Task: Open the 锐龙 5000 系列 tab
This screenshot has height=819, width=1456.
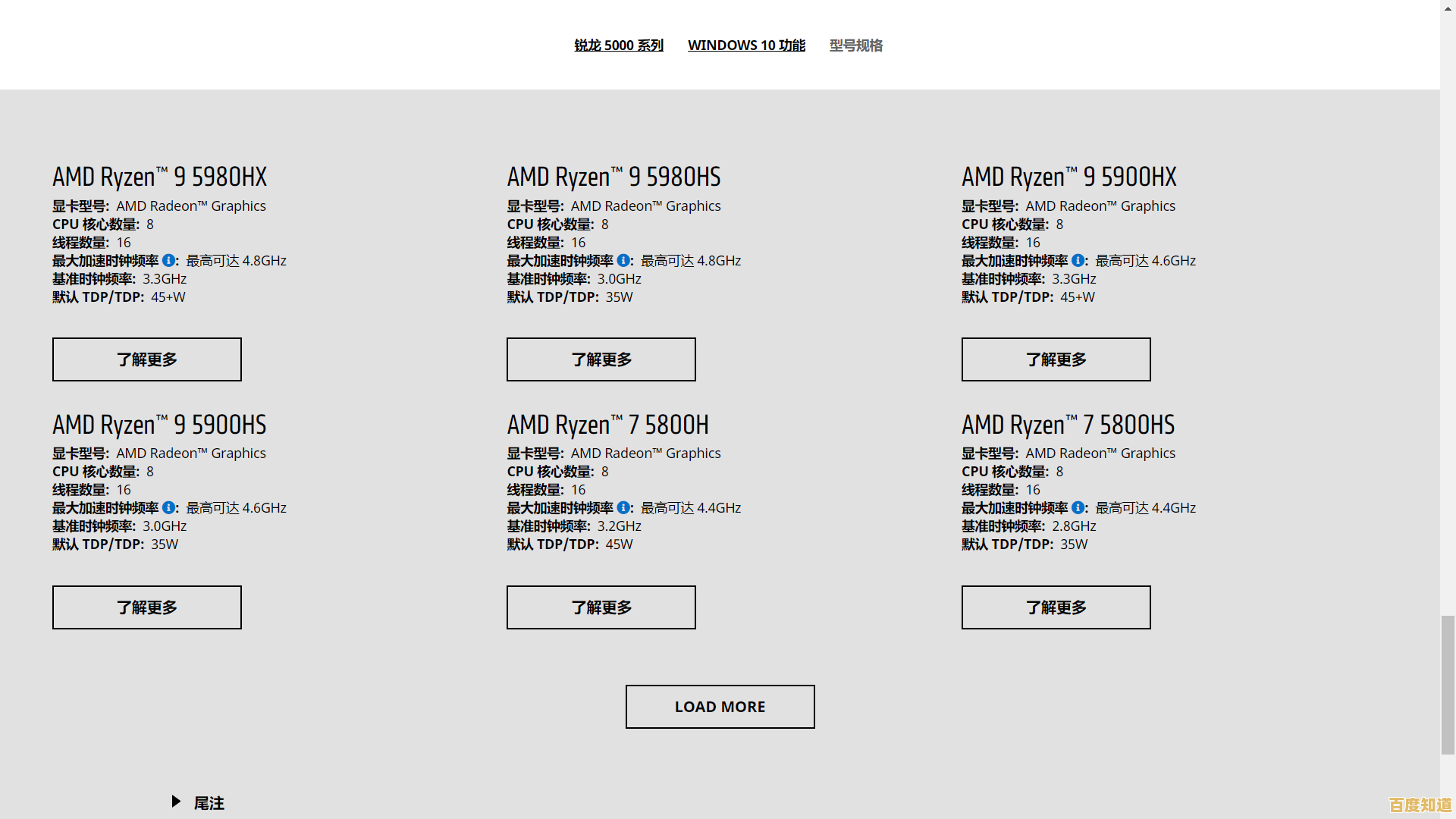Action: pos(619,45)
